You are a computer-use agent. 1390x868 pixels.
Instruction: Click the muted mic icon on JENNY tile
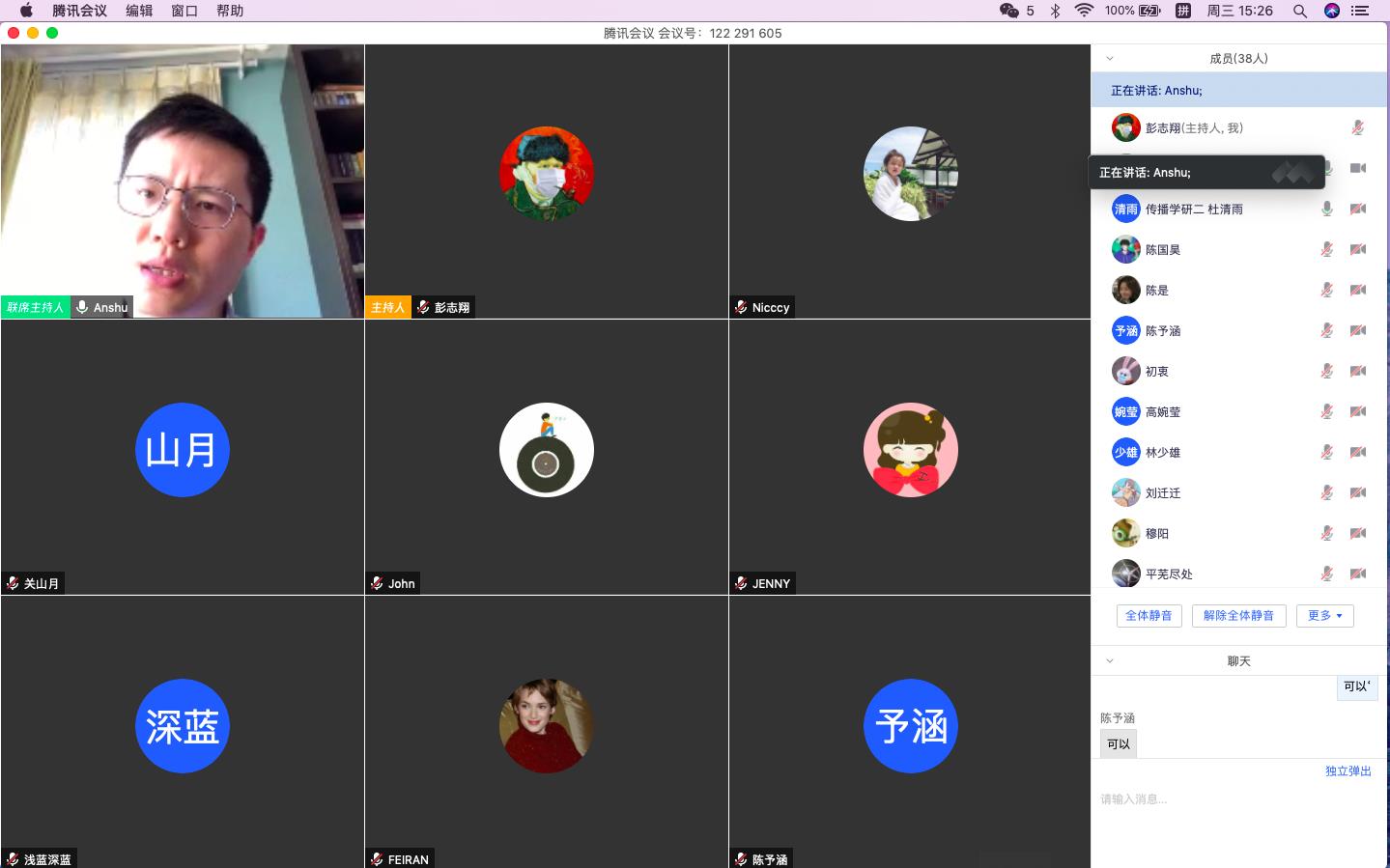[741, 583]
